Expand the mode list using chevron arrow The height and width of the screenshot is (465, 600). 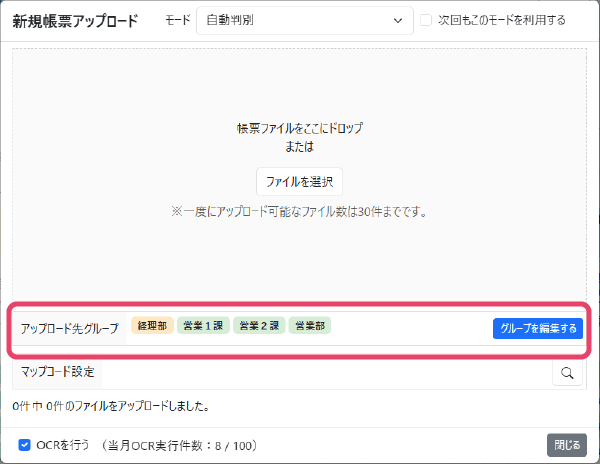pyautogui.click(x=398, y=20)
